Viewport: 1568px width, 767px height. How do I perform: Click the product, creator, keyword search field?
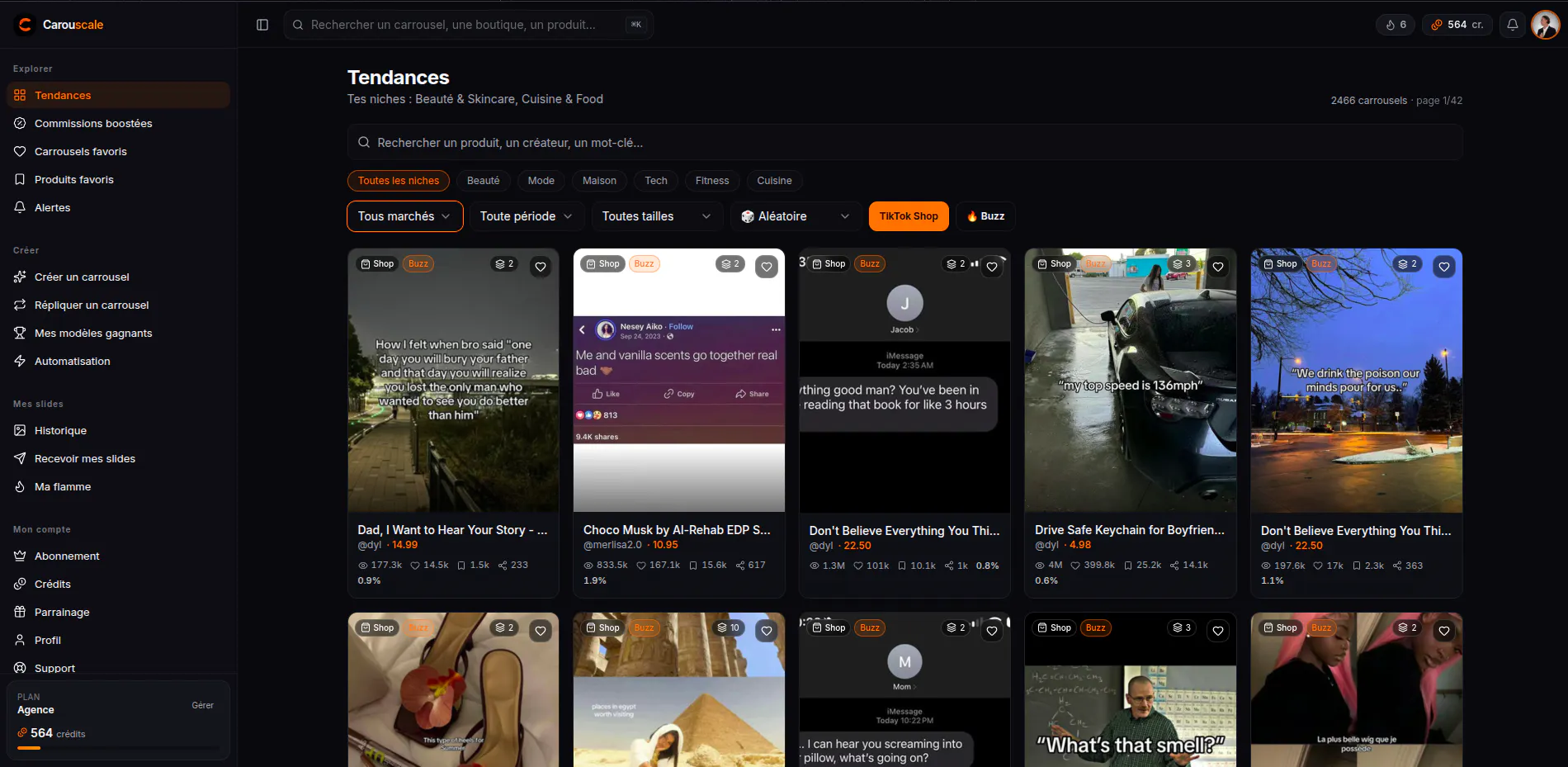(x=905, y=143)
